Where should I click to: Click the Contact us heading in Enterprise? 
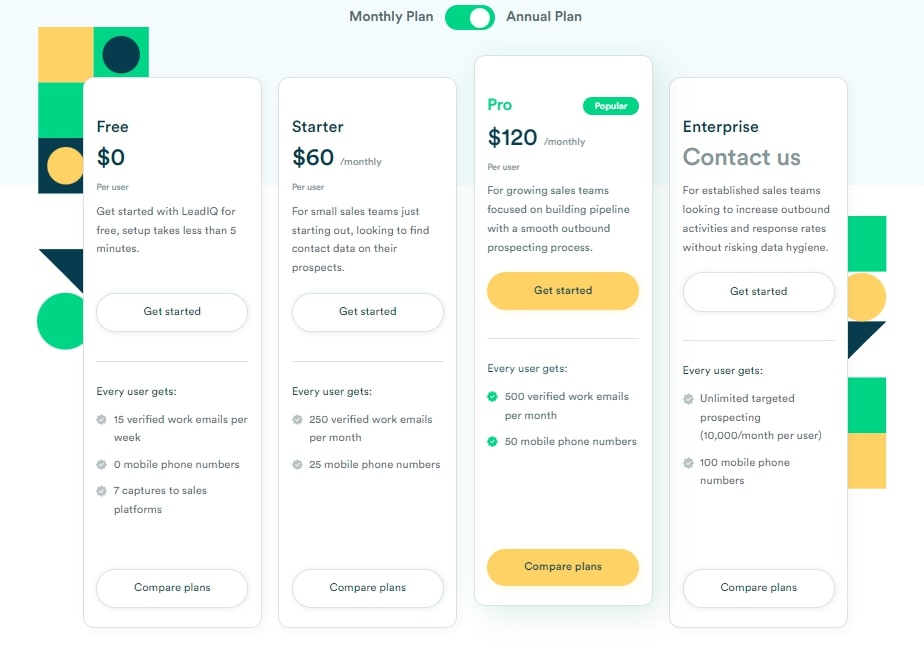(741, 157)
